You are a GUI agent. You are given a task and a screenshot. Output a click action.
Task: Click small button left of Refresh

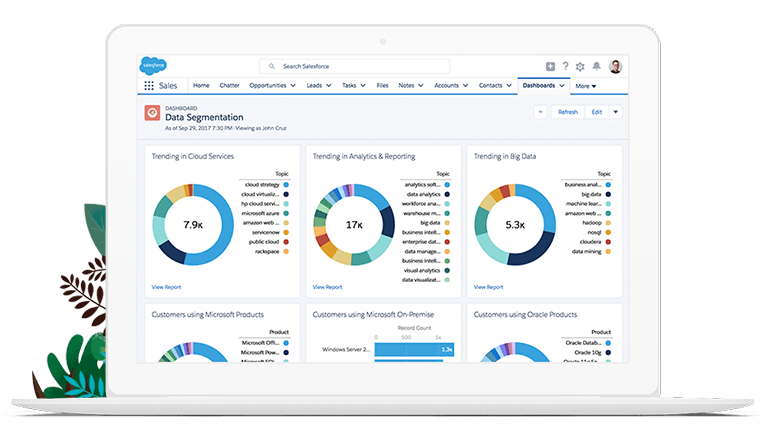540,112
